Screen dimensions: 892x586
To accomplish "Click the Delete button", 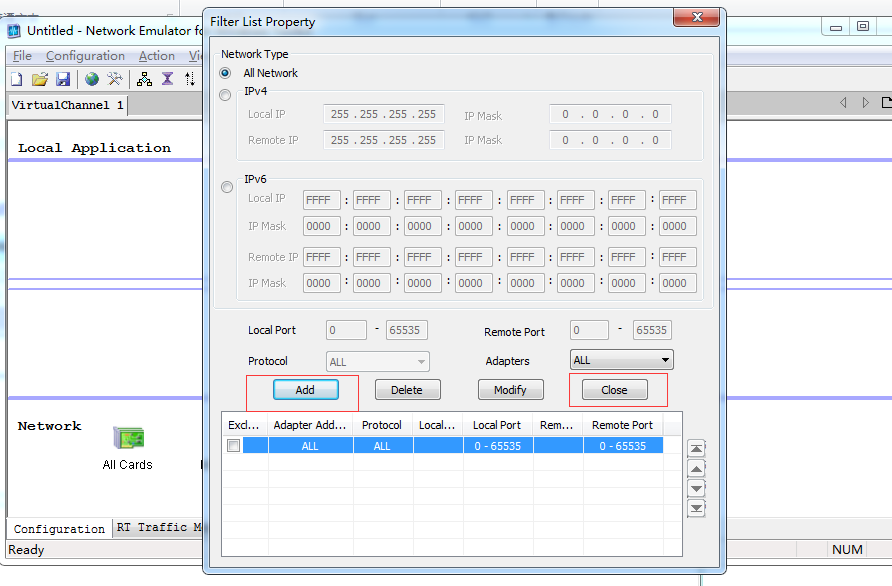I will pos(407,390).
